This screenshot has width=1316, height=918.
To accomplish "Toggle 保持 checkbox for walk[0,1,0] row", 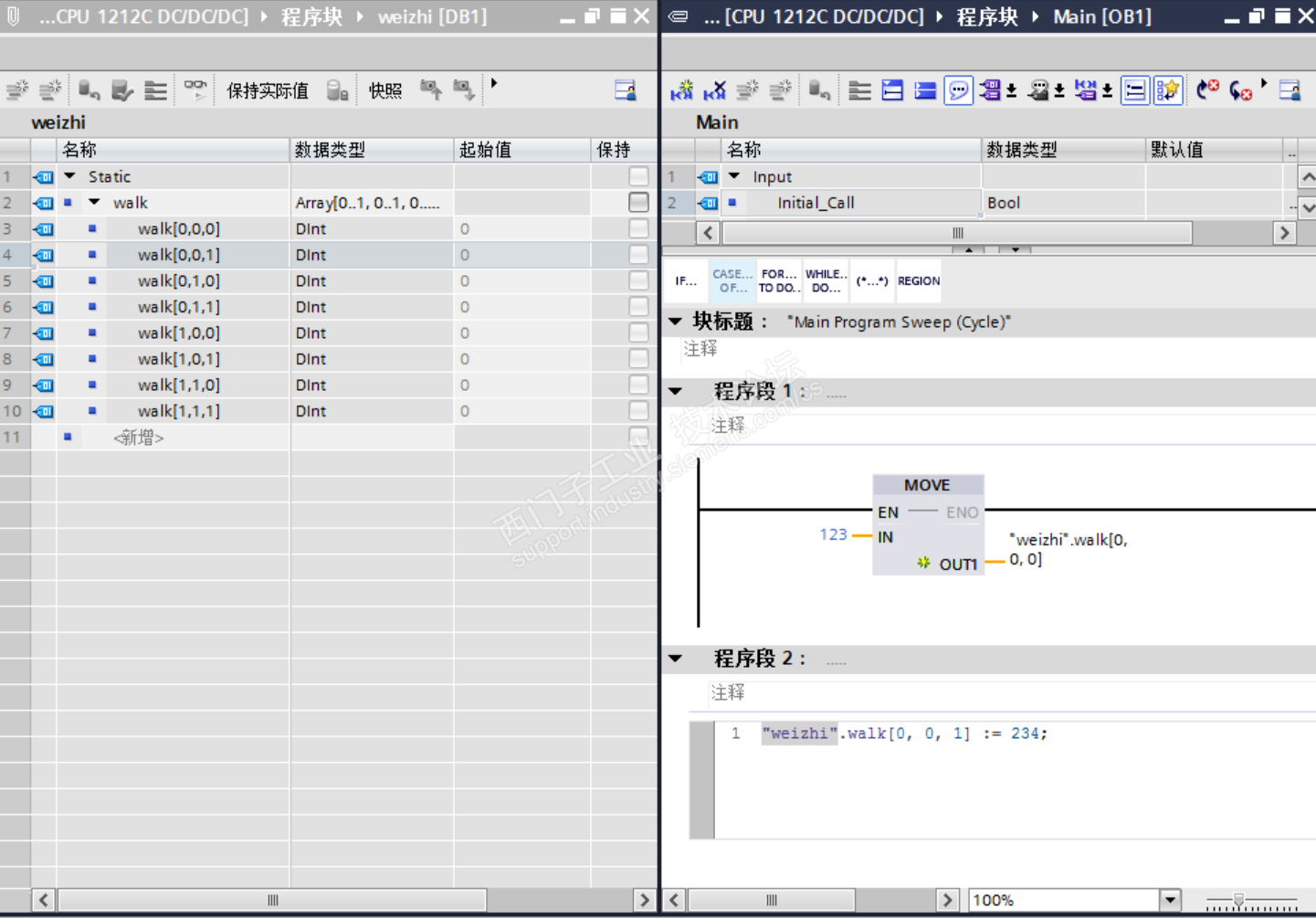I will pyautogui.click(x=639, y=280).
